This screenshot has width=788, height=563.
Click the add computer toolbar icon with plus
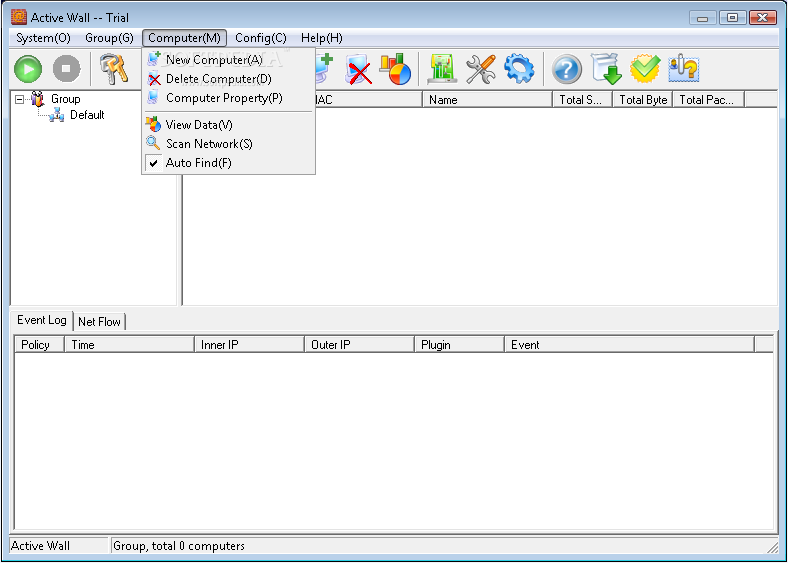coord(324,68)
